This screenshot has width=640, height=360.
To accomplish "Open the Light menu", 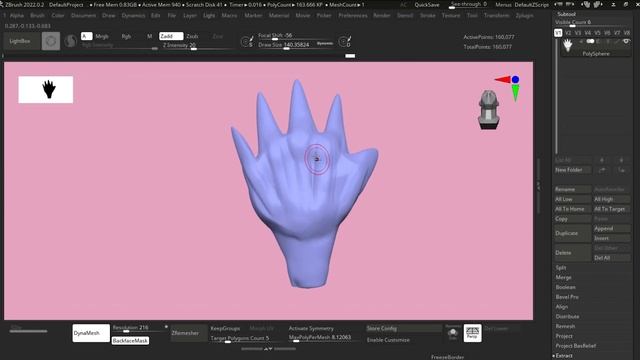I will pos(209,16).
